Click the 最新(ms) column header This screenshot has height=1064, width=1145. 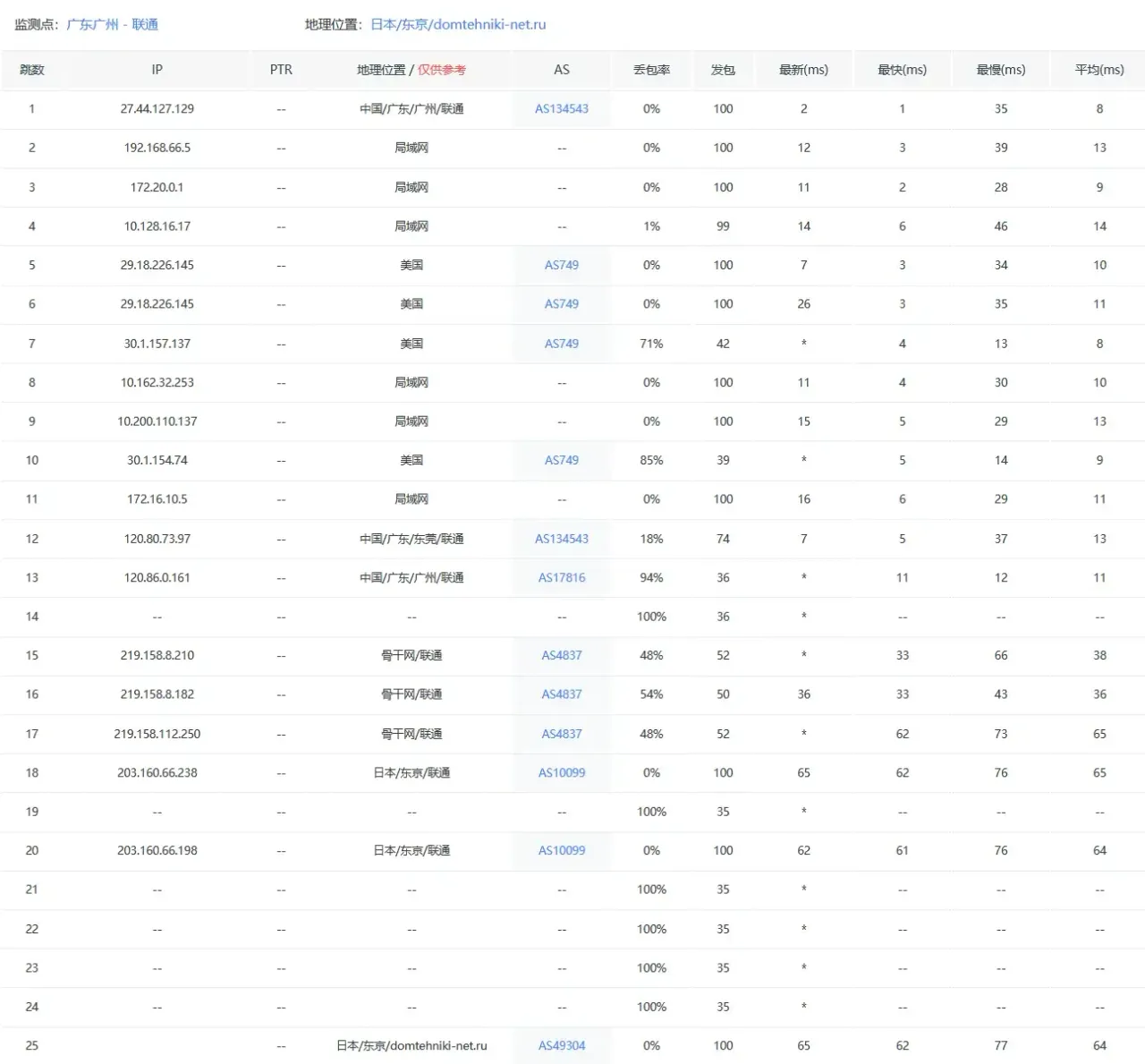(x=803, y=70)
